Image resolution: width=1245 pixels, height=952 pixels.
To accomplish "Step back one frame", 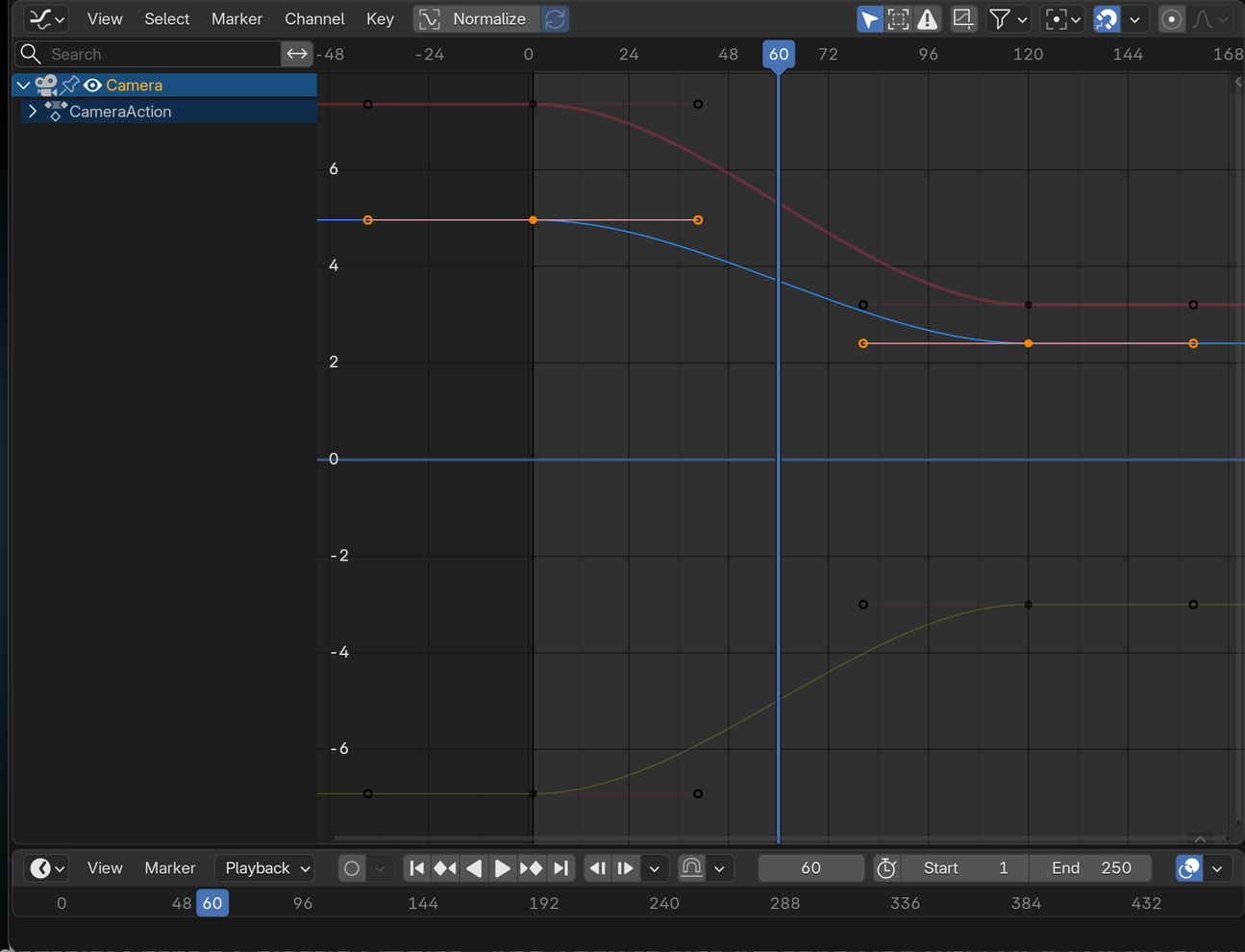I will 597,868.
